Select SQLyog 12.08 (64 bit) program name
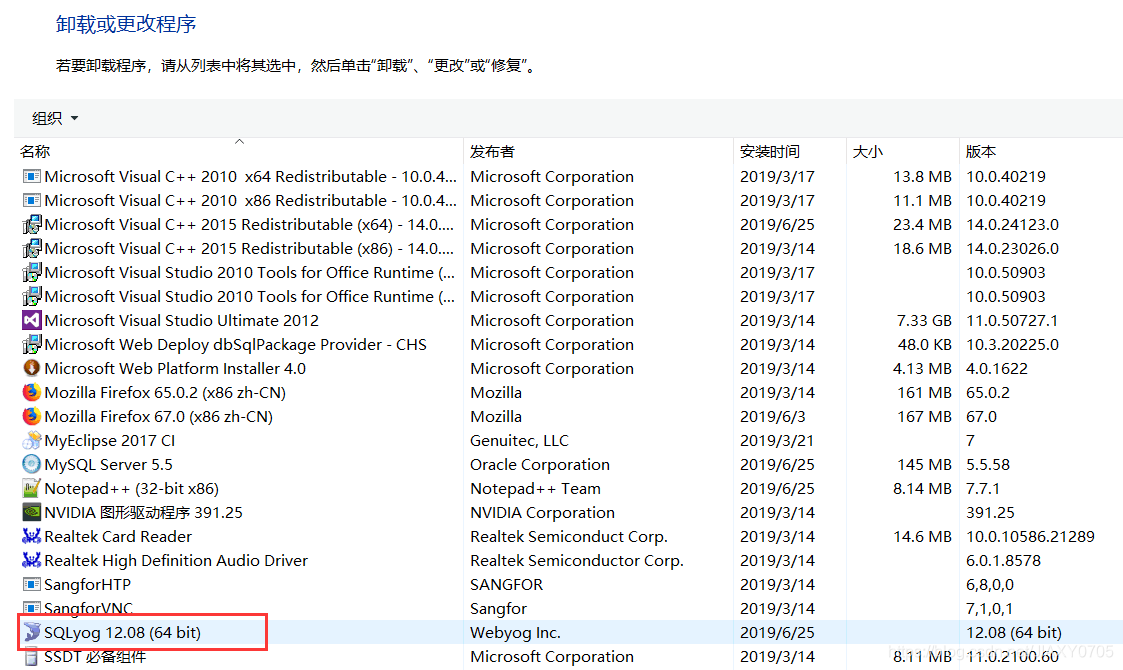1123x670 pixels. (x=122, y=633)
